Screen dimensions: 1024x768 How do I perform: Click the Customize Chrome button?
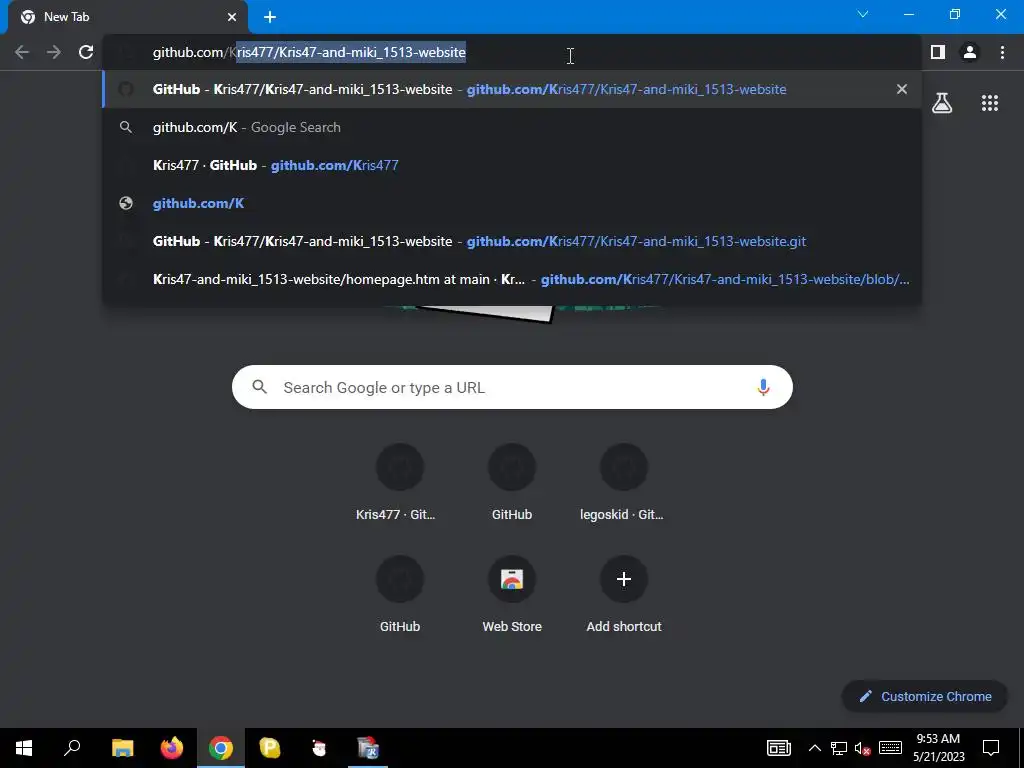(x=925, y=696)
